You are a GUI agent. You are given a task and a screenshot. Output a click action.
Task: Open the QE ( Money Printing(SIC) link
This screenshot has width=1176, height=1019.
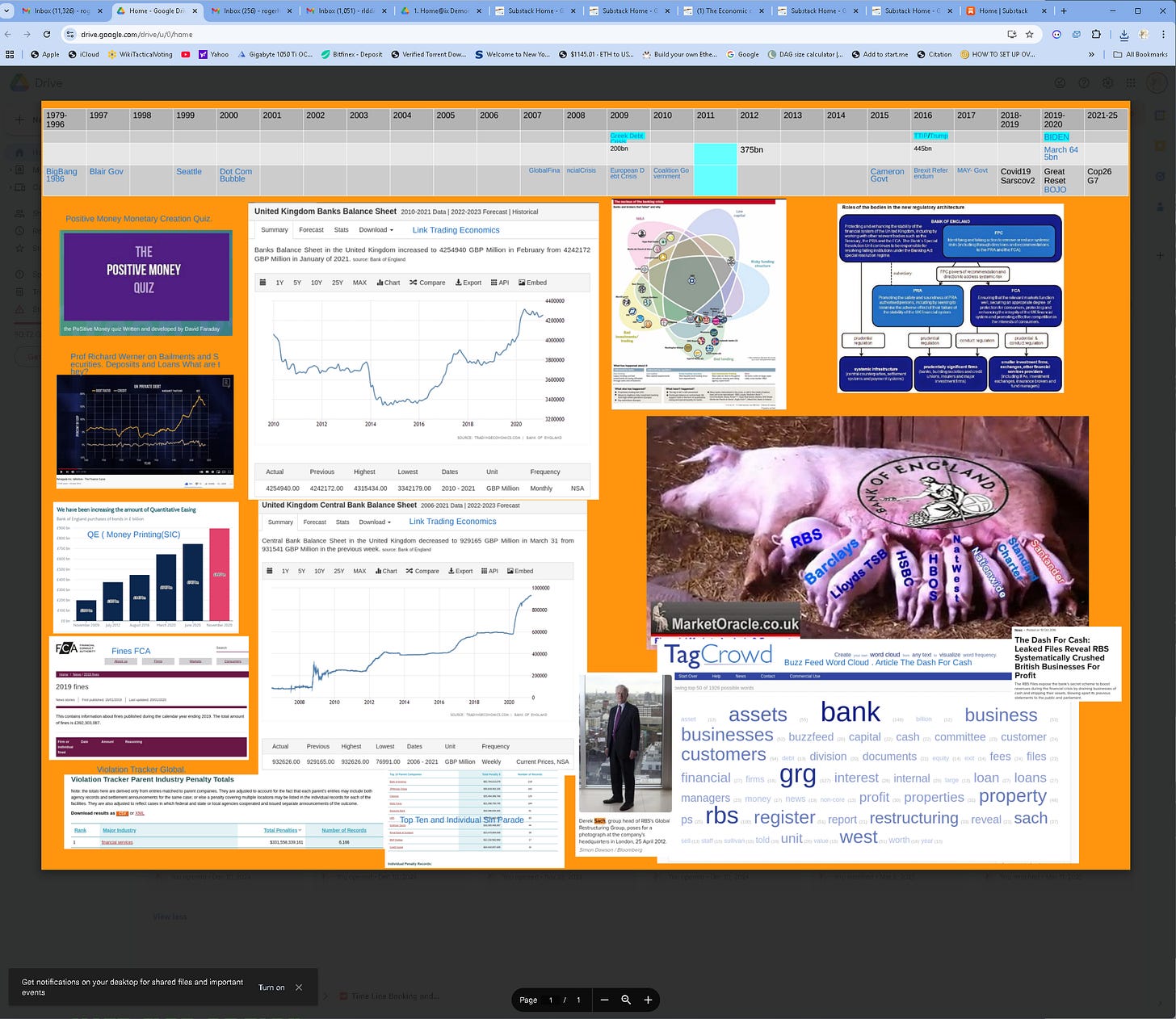tap(133, 535)
